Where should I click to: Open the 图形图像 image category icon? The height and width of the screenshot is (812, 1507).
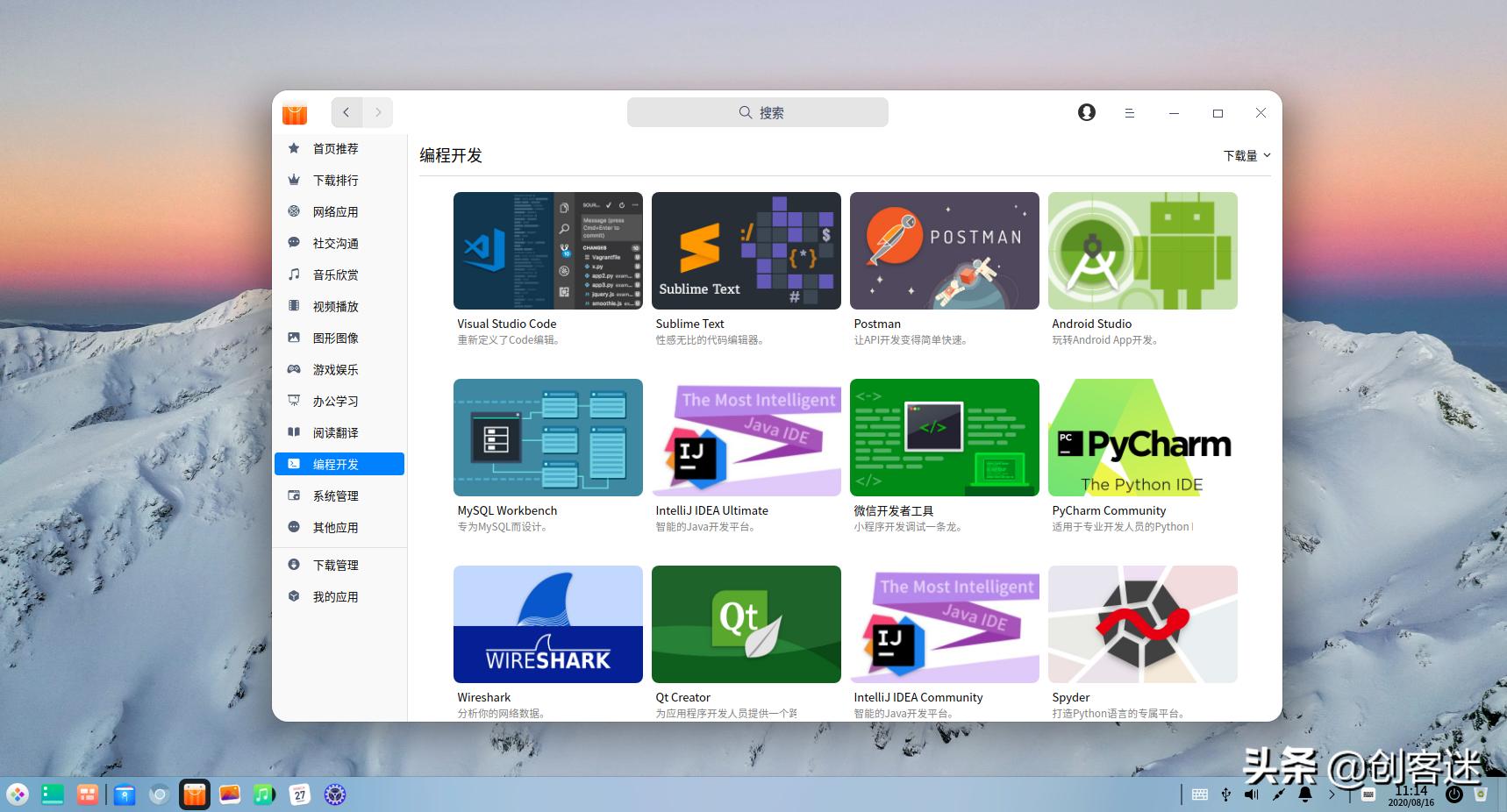point(293,338)
